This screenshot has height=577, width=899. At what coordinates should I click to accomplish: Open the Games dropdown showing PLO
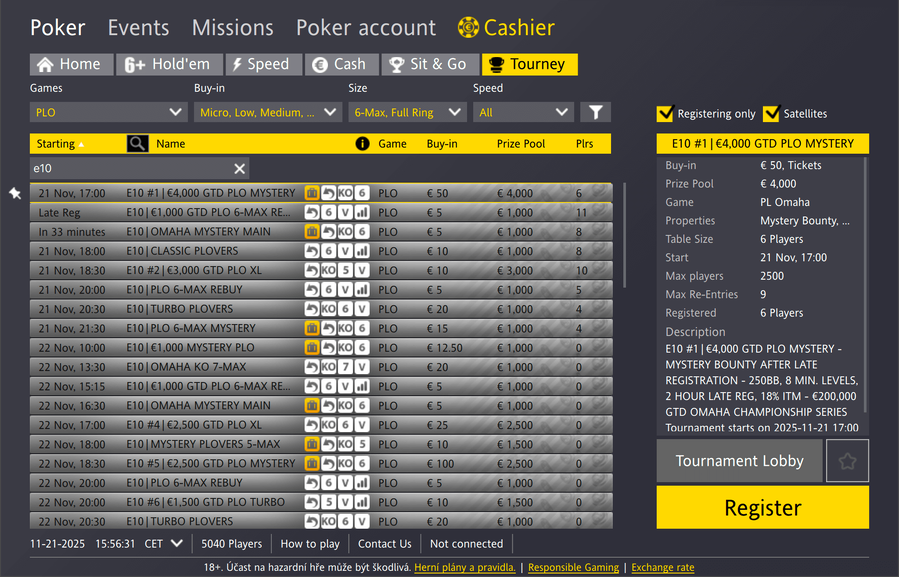[108, 113]
